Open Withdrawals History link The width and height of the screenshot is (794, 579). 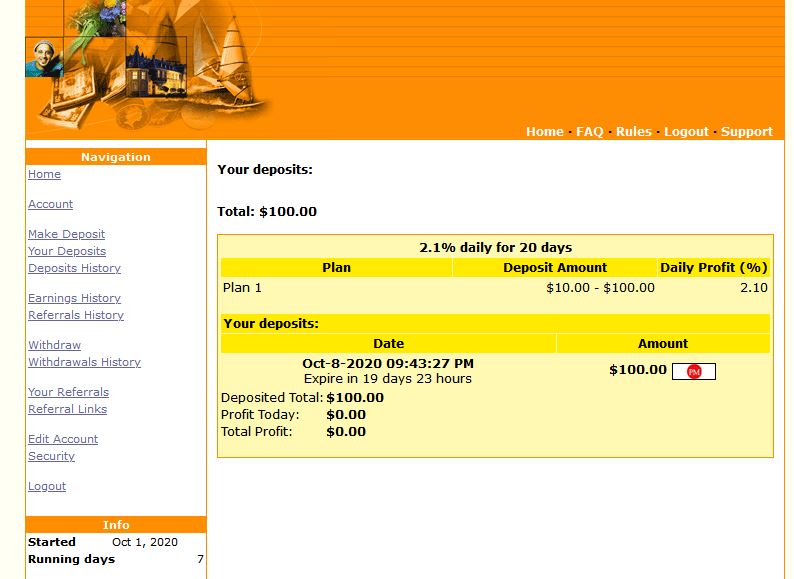pos(84,362)
